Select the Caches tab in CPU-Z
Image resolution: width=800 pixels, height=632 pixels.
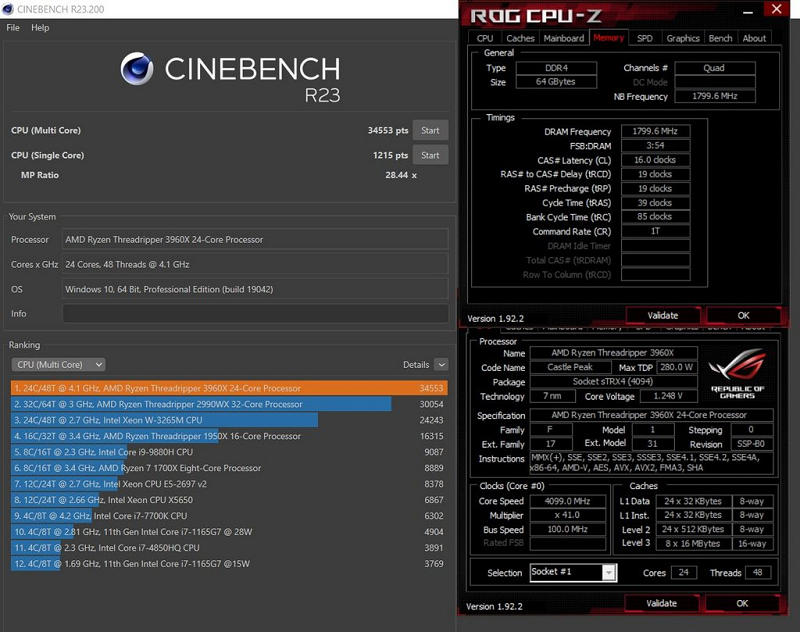pyautogui.click(x=520, y=38)
